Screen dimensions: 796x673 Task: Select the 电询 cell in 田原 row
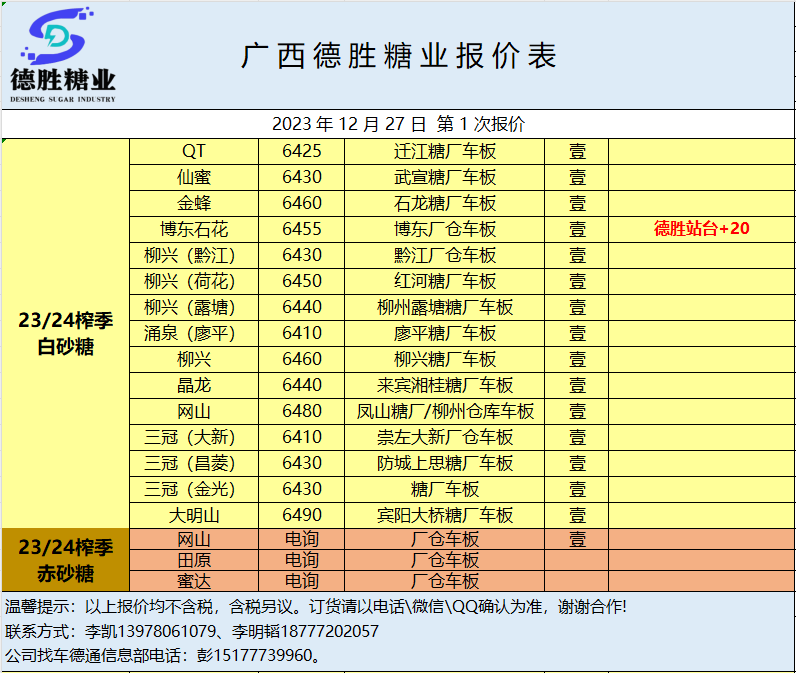click(301, 560)
